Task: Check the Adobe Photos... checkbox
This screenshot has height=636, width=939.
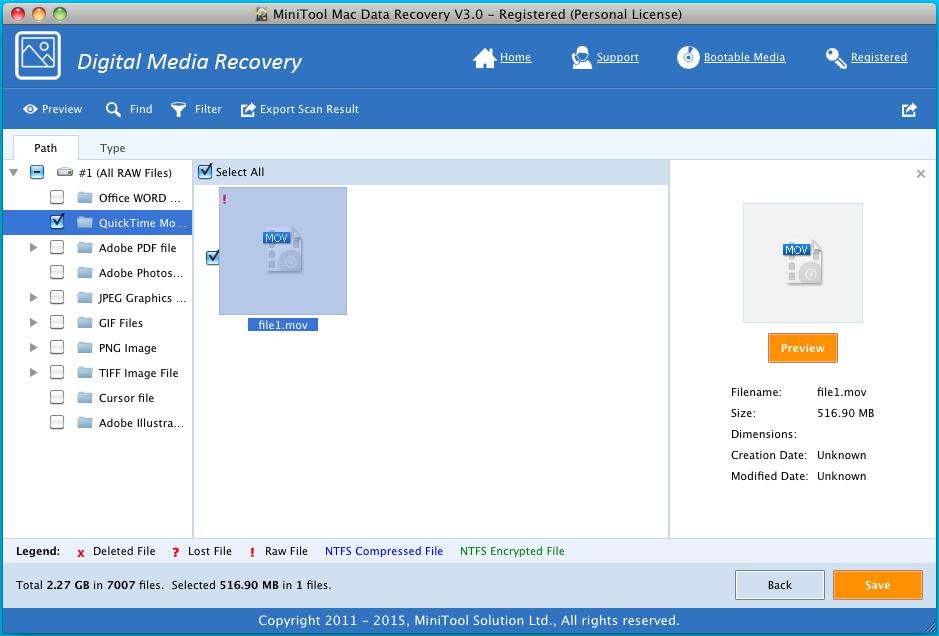Action: pos(57,272)
